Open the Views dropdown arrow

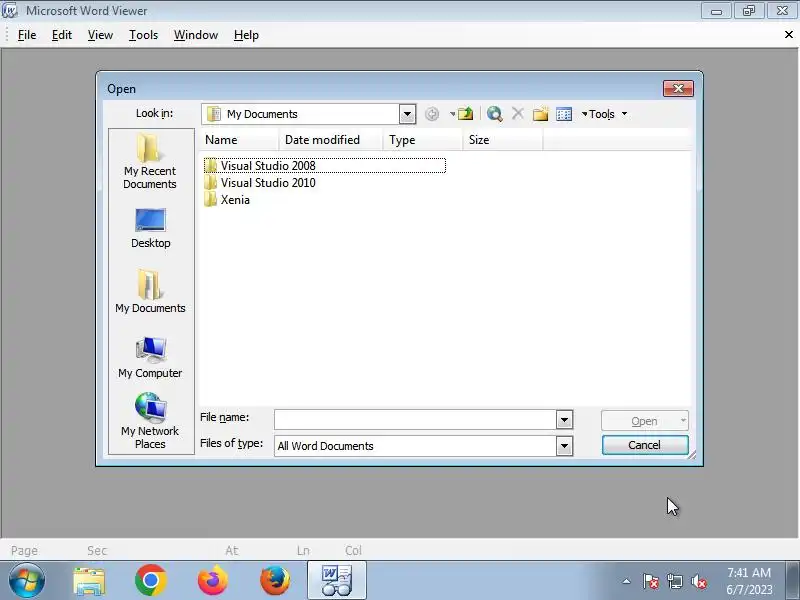[x=584, y=114]
